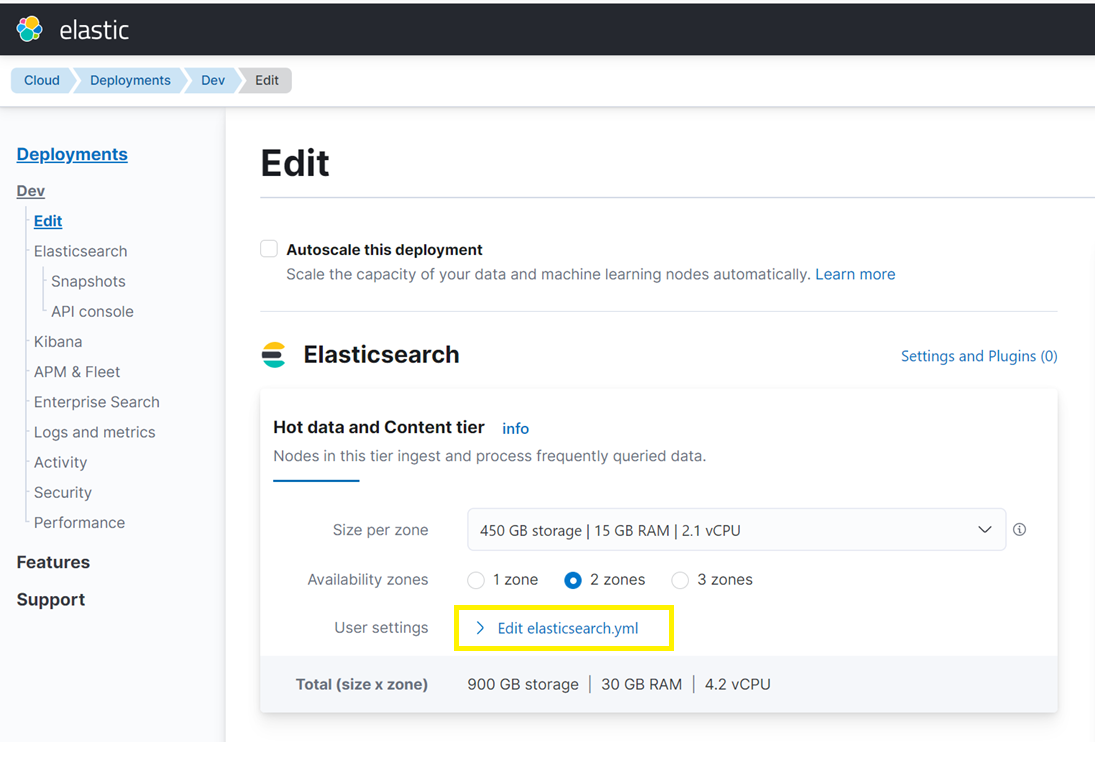Click the info link next to Hot data tier

click(515, 428)
